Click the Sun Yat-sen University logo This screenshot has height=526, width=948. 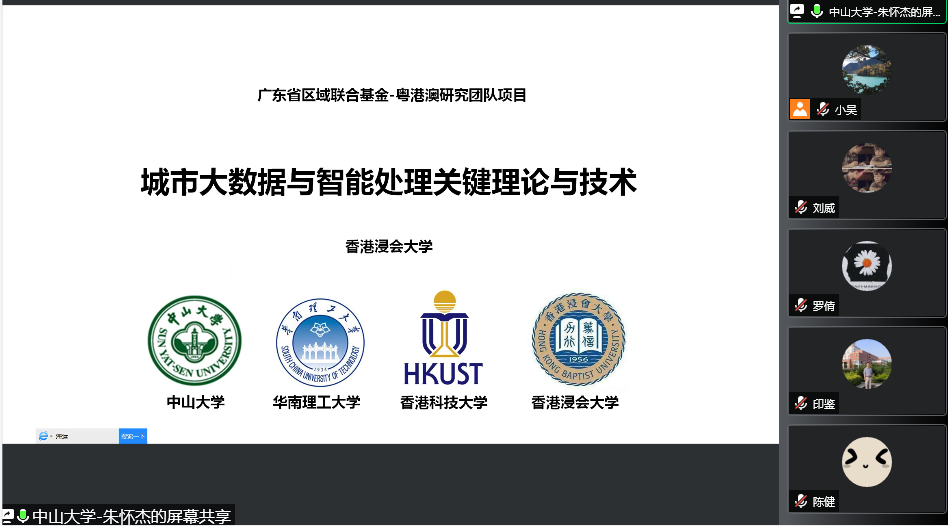click(195, 340)
